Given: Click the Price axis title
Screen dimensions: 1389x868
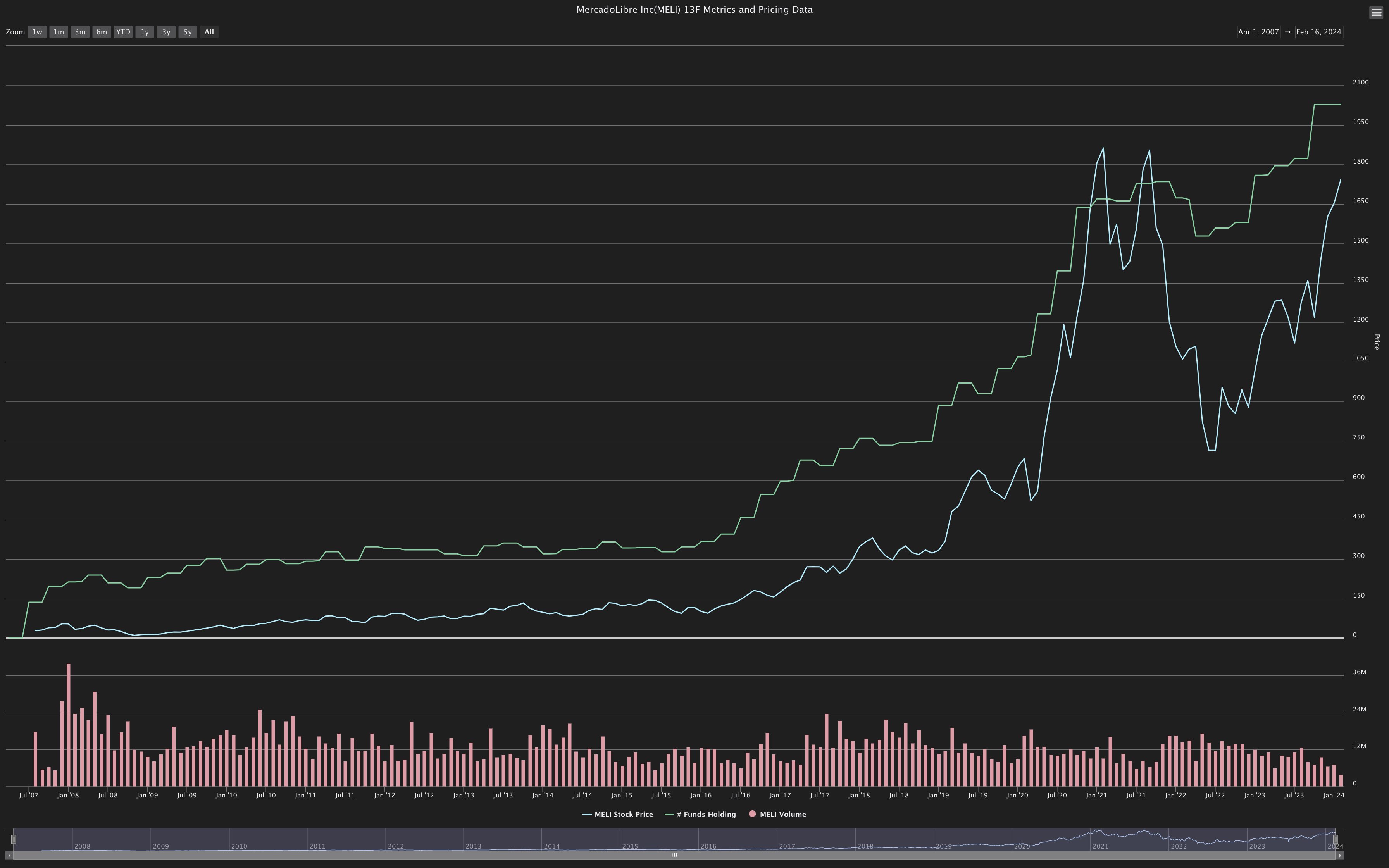Looking at the screenshot, I should (1376, 341).
